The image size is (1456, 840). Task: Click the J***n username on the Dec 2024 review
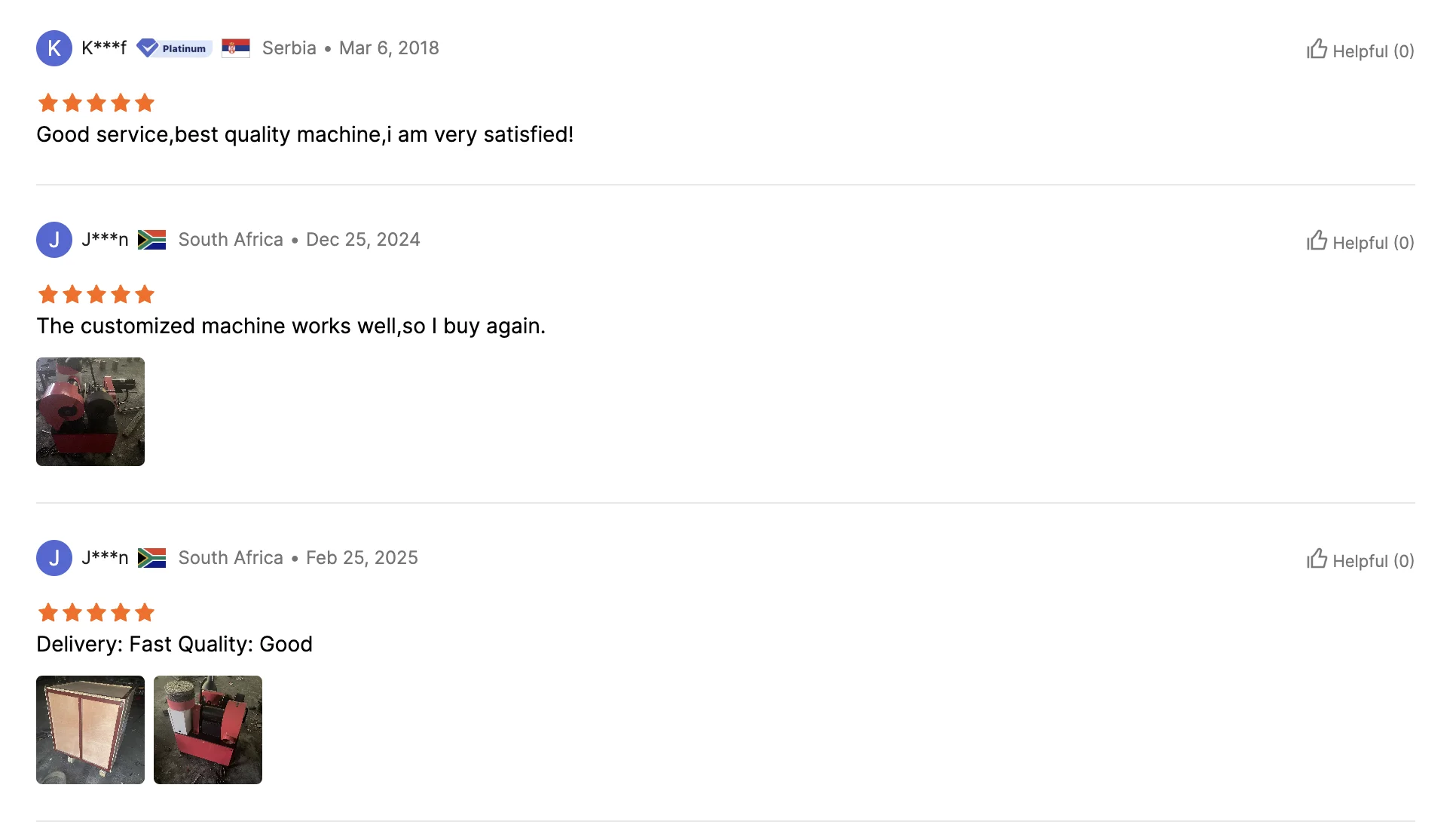tap(105, 240)
